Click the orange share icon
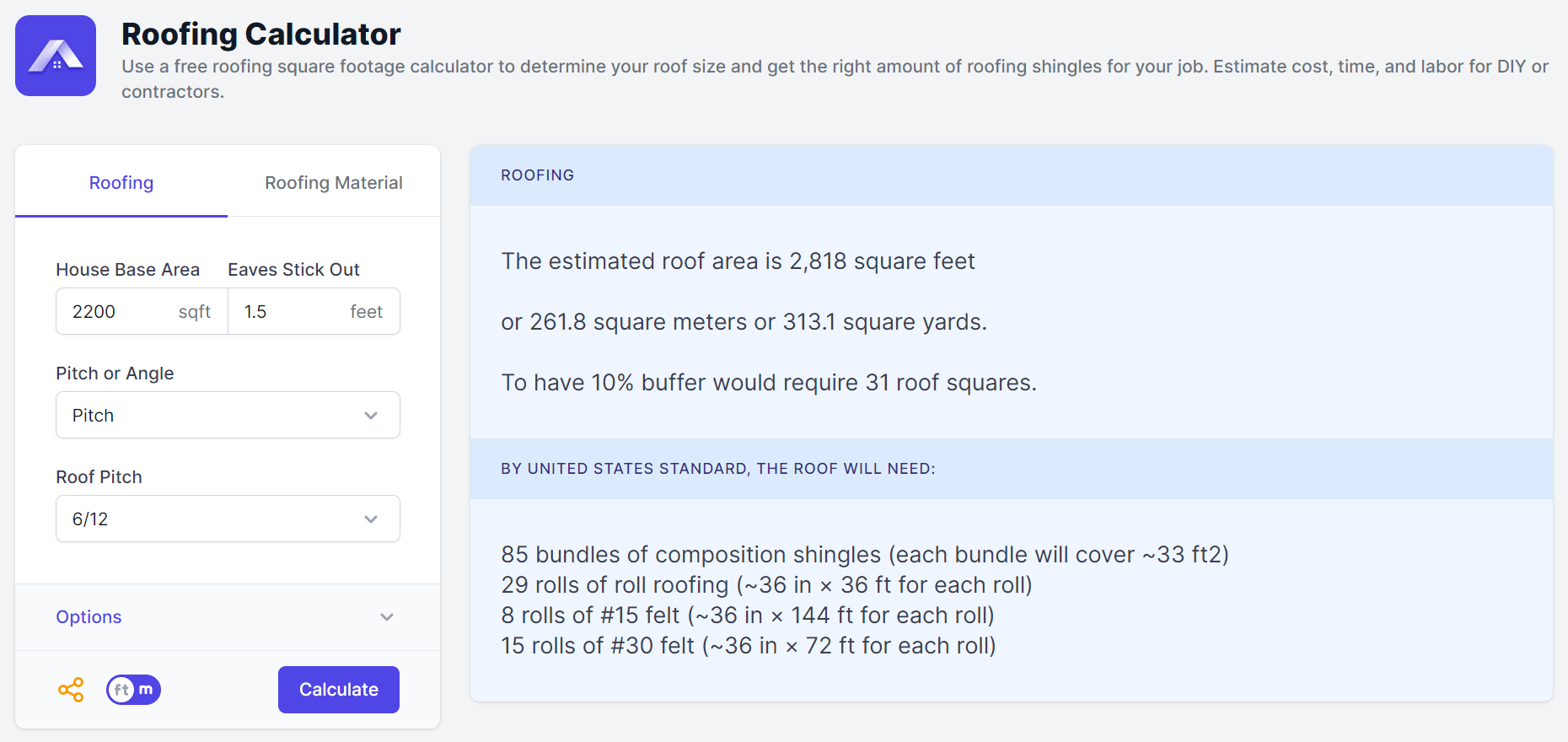This screenshot has height=742, width=1568. tap(71, 690)
